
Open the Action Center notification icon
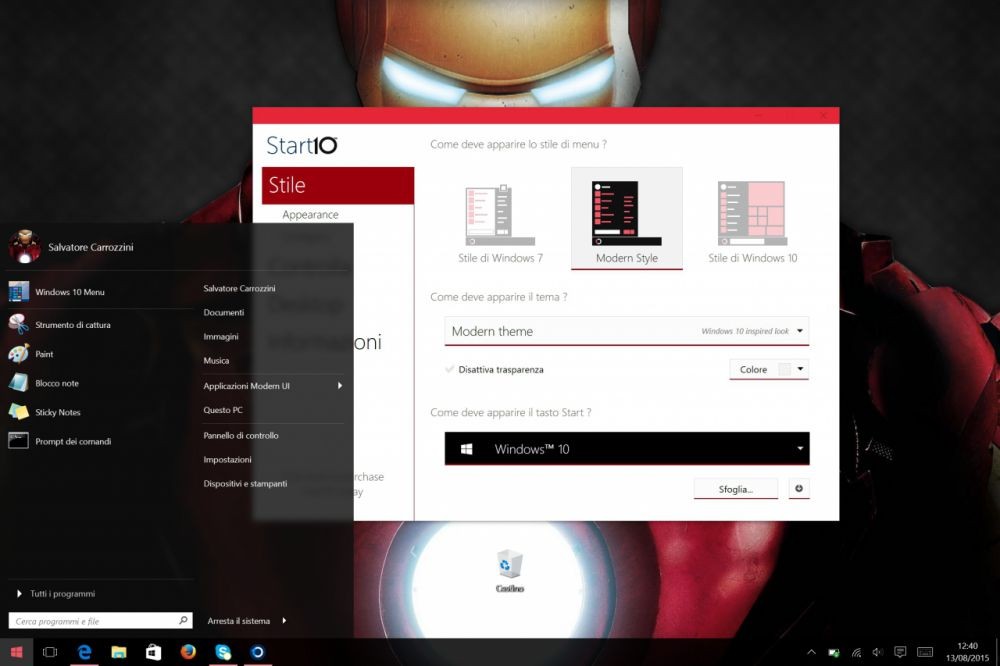[x=900, y=652]
